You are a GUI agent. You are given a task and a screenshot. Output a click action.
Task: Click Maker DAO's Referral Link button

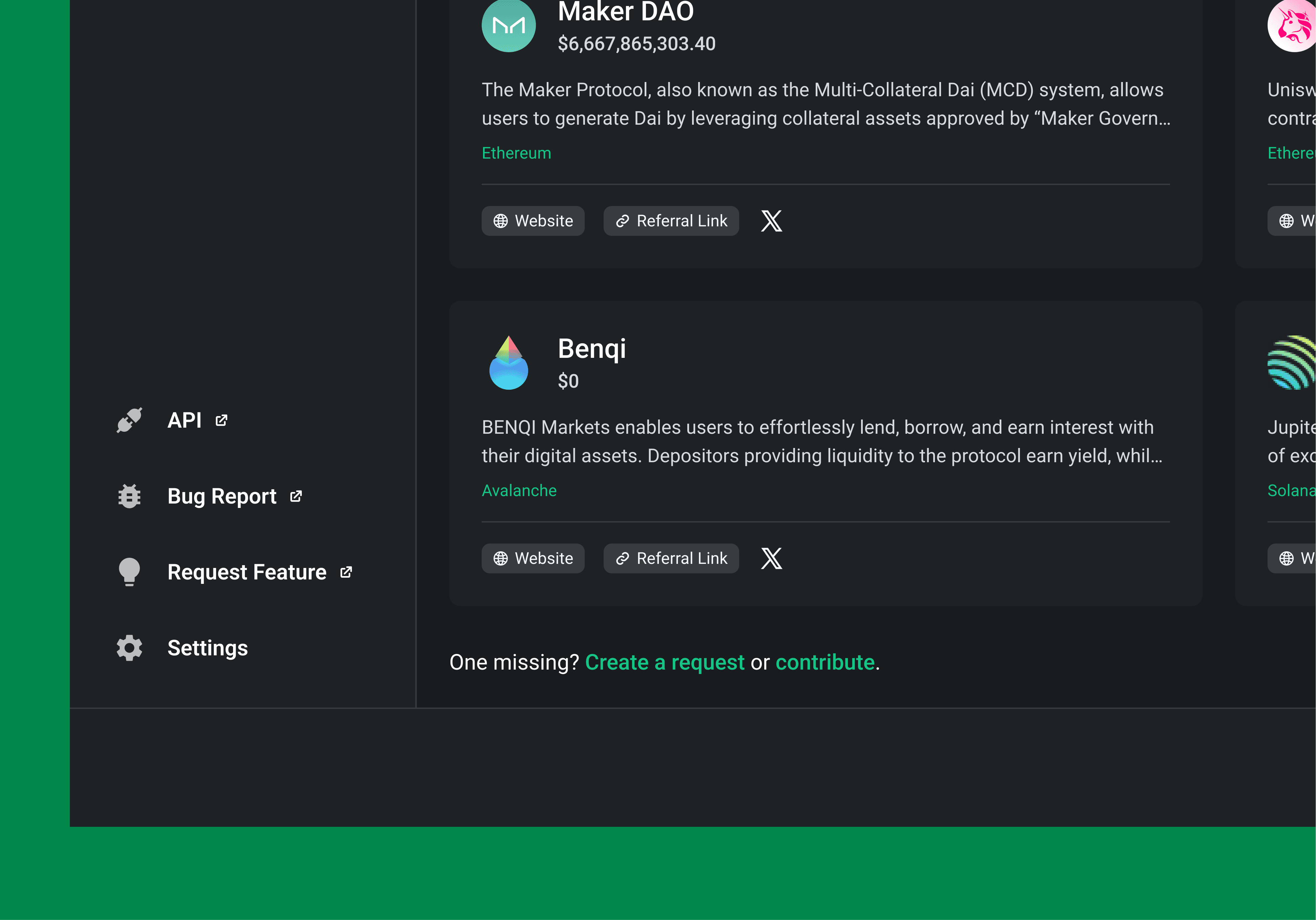coord(671,221)
